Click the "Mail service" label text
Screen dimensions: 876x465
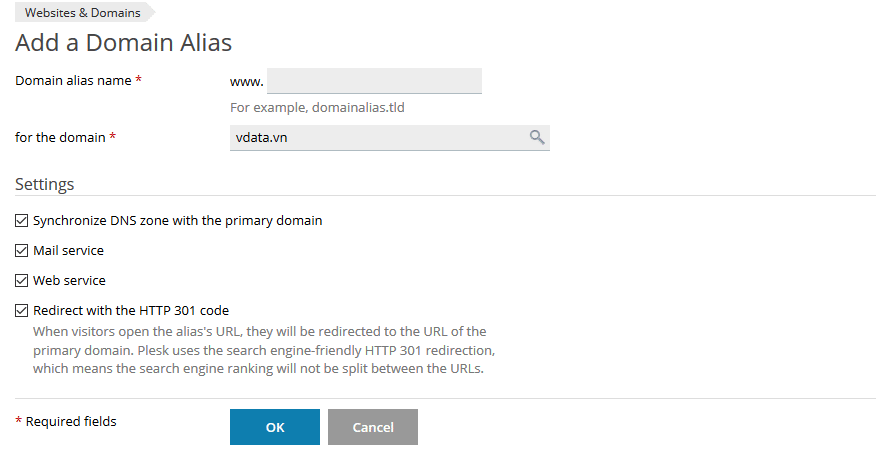pyautogui.click(x=68, y=251)
